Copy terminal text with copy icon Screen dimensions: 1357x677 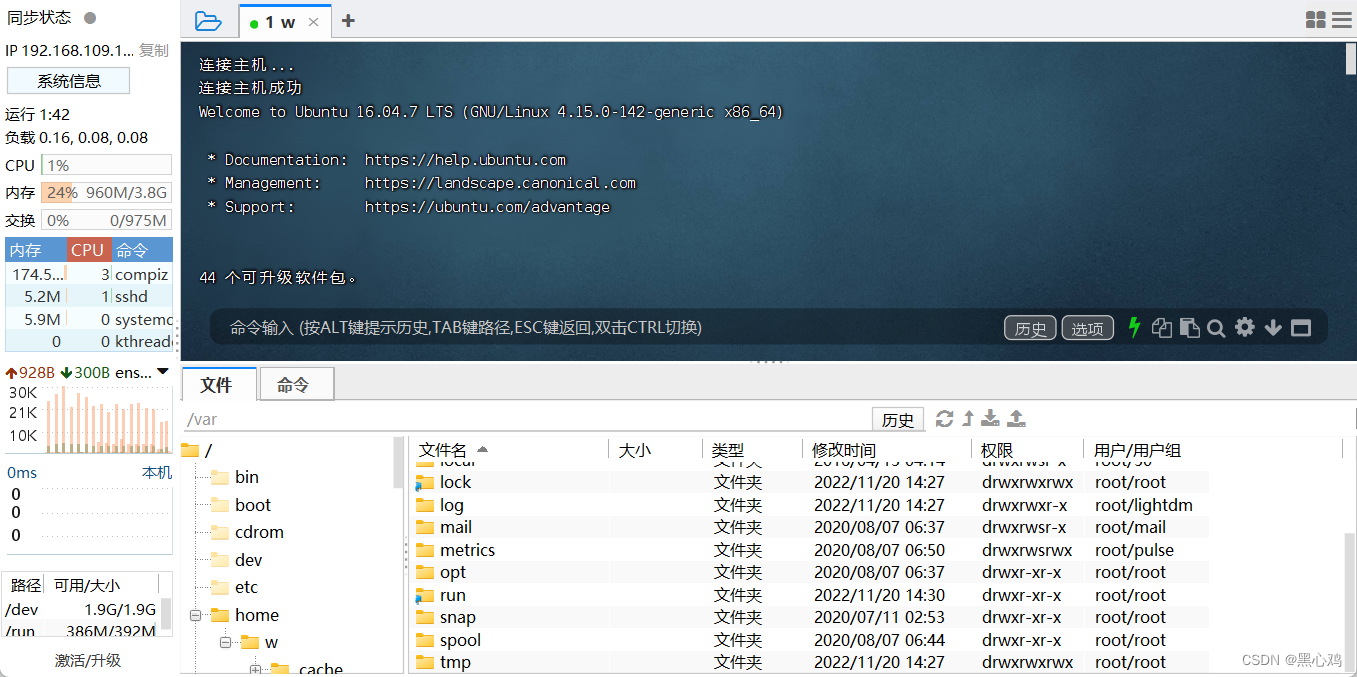[1161, 327]
